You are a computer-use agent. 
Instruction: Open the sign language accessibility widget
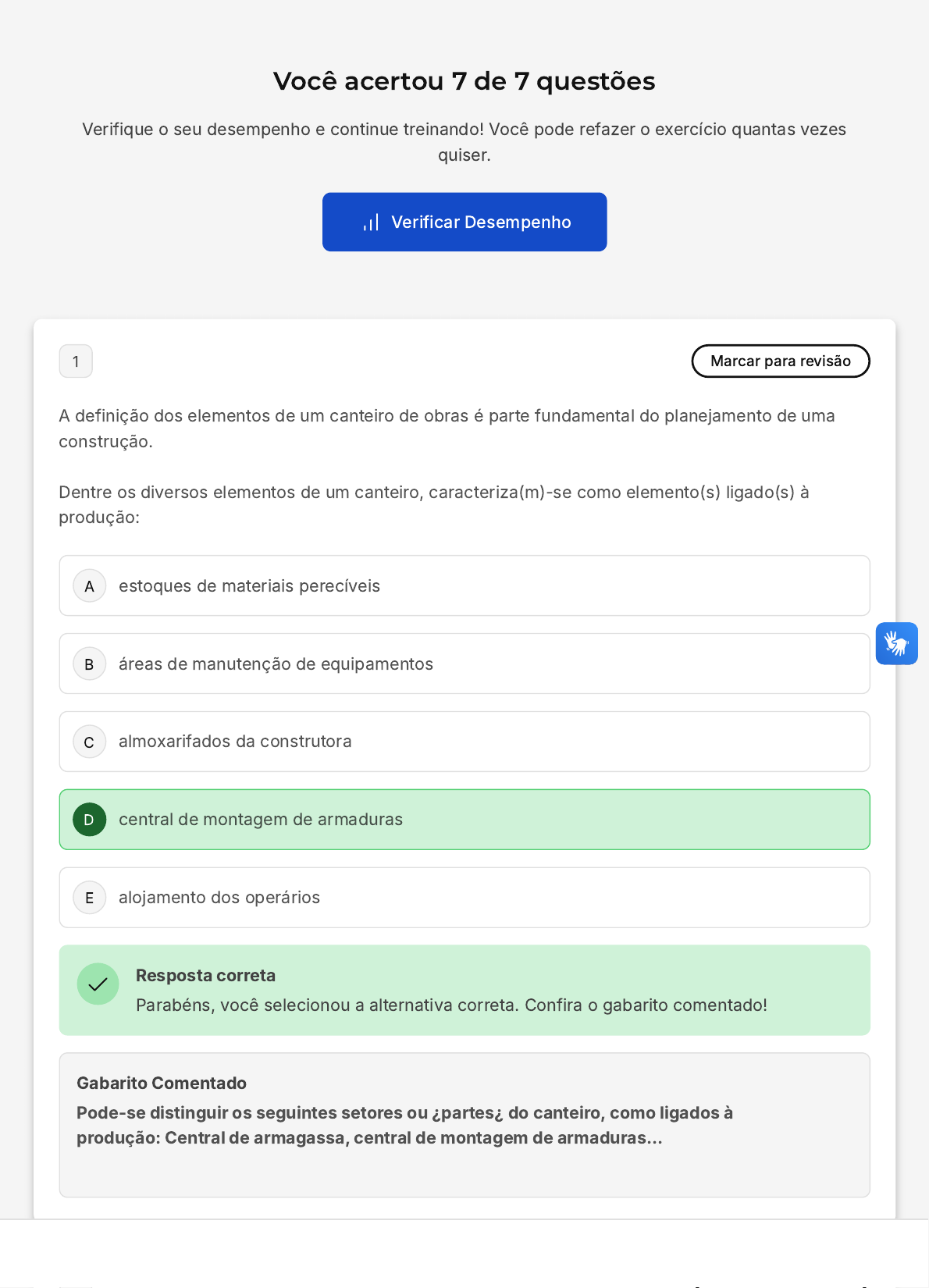click(896, 643)
